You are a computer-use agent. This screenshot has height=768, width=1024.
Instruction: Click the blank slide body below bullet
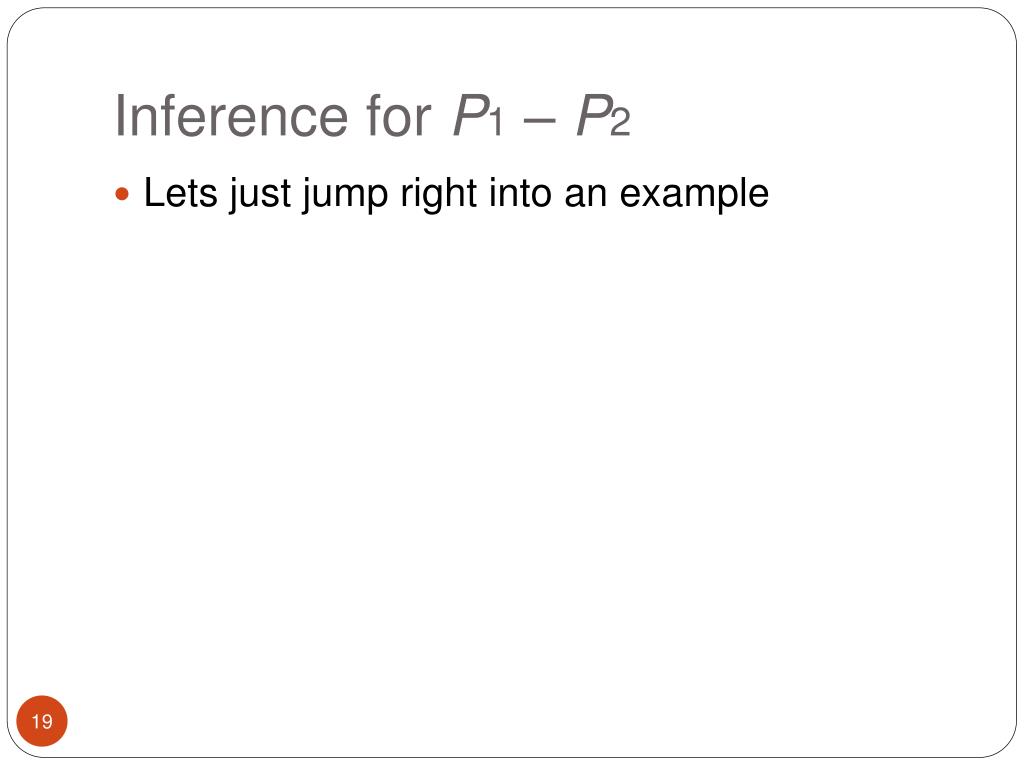point(512,457)
